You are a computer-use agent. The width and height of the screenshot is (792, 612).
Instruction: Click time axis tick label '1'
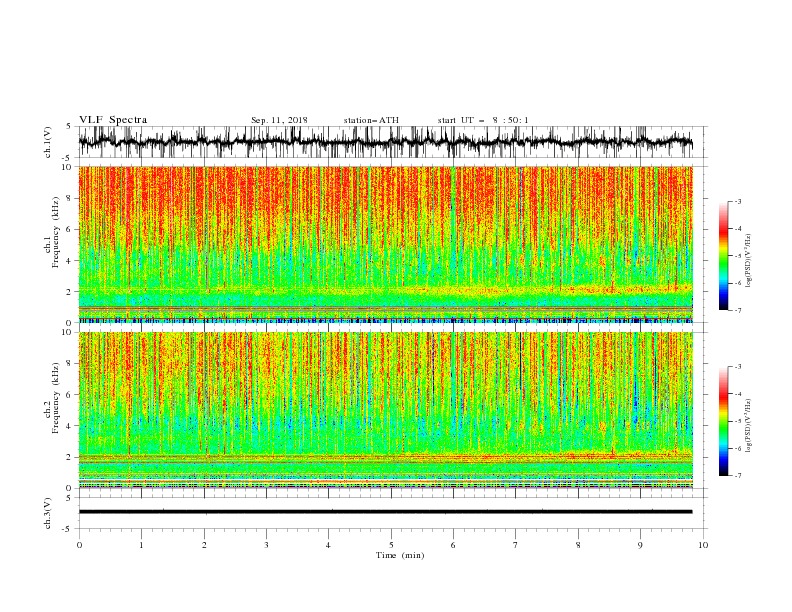pos(142,545)
